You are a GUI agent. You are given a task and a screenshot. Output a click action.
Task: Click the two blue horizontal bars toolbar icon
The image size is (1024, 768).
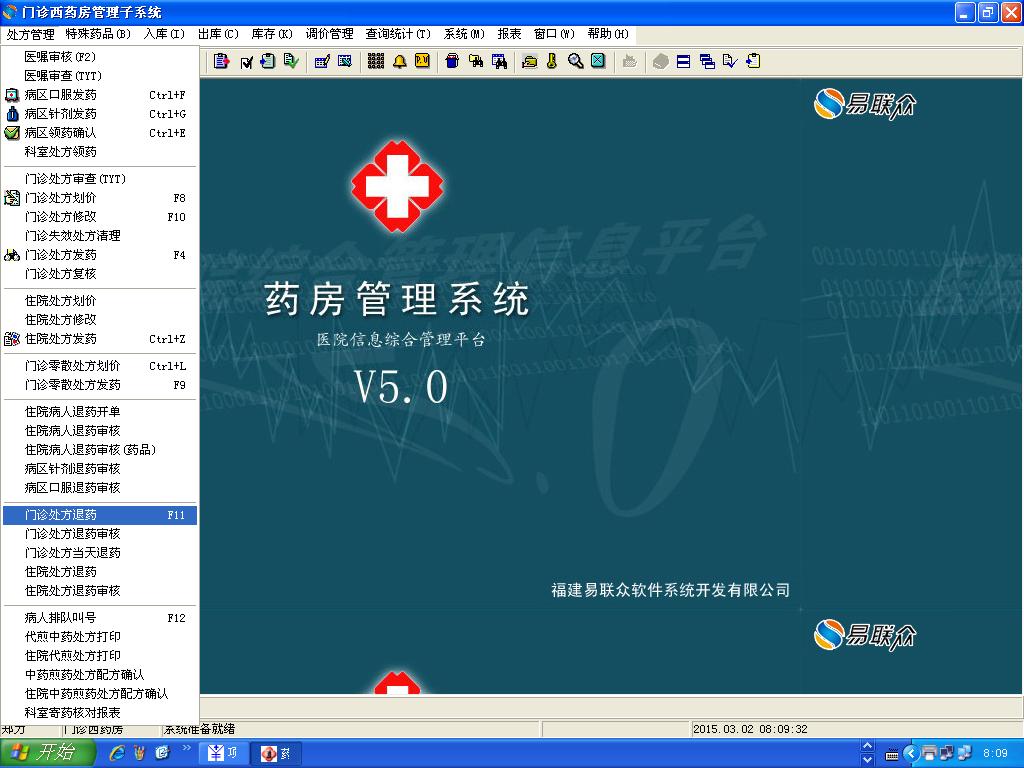(683, 62)
